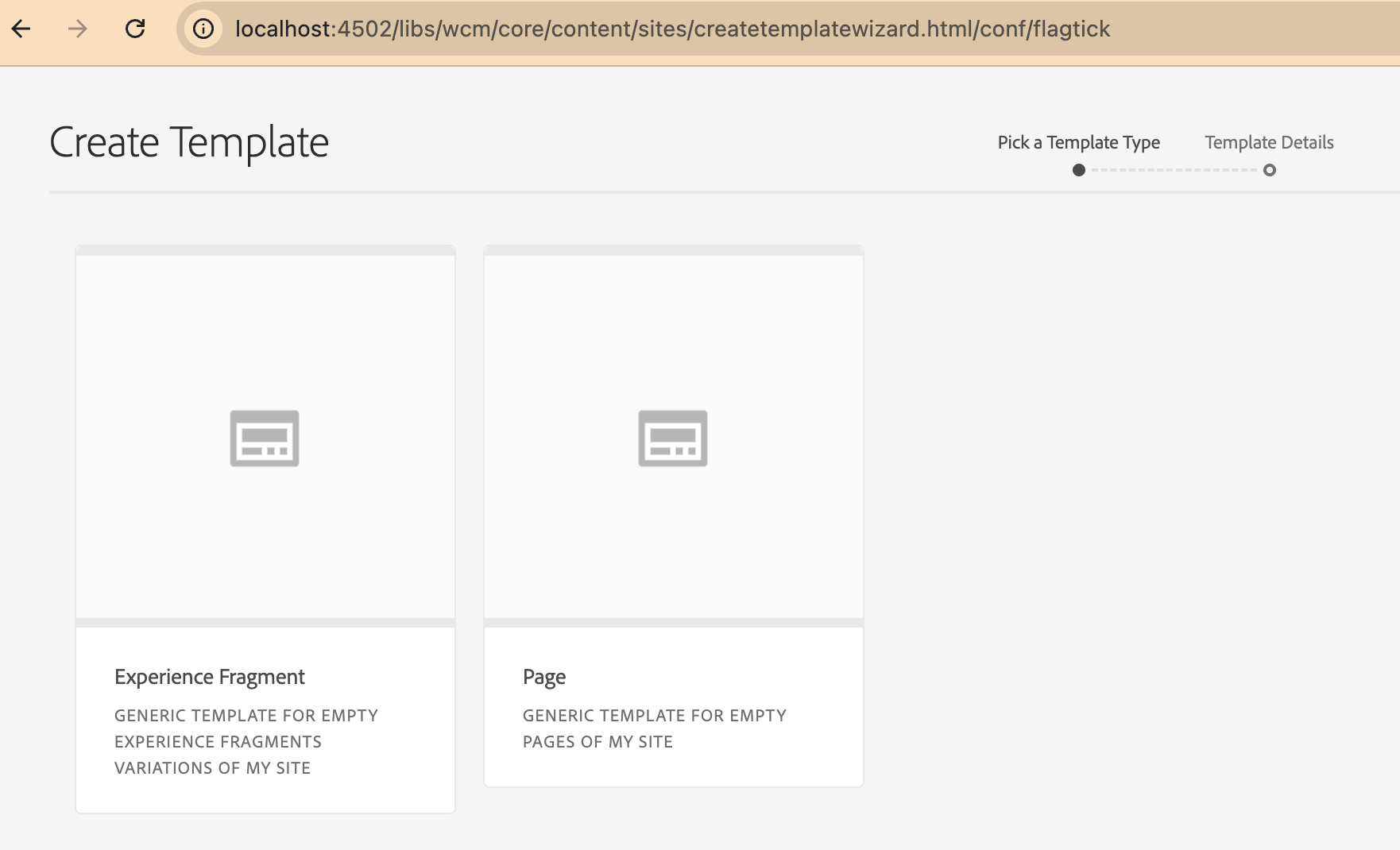This screenshot has height=850, width=1400.
Task: Click the browser forward arrow
Action: click(77, 29)
